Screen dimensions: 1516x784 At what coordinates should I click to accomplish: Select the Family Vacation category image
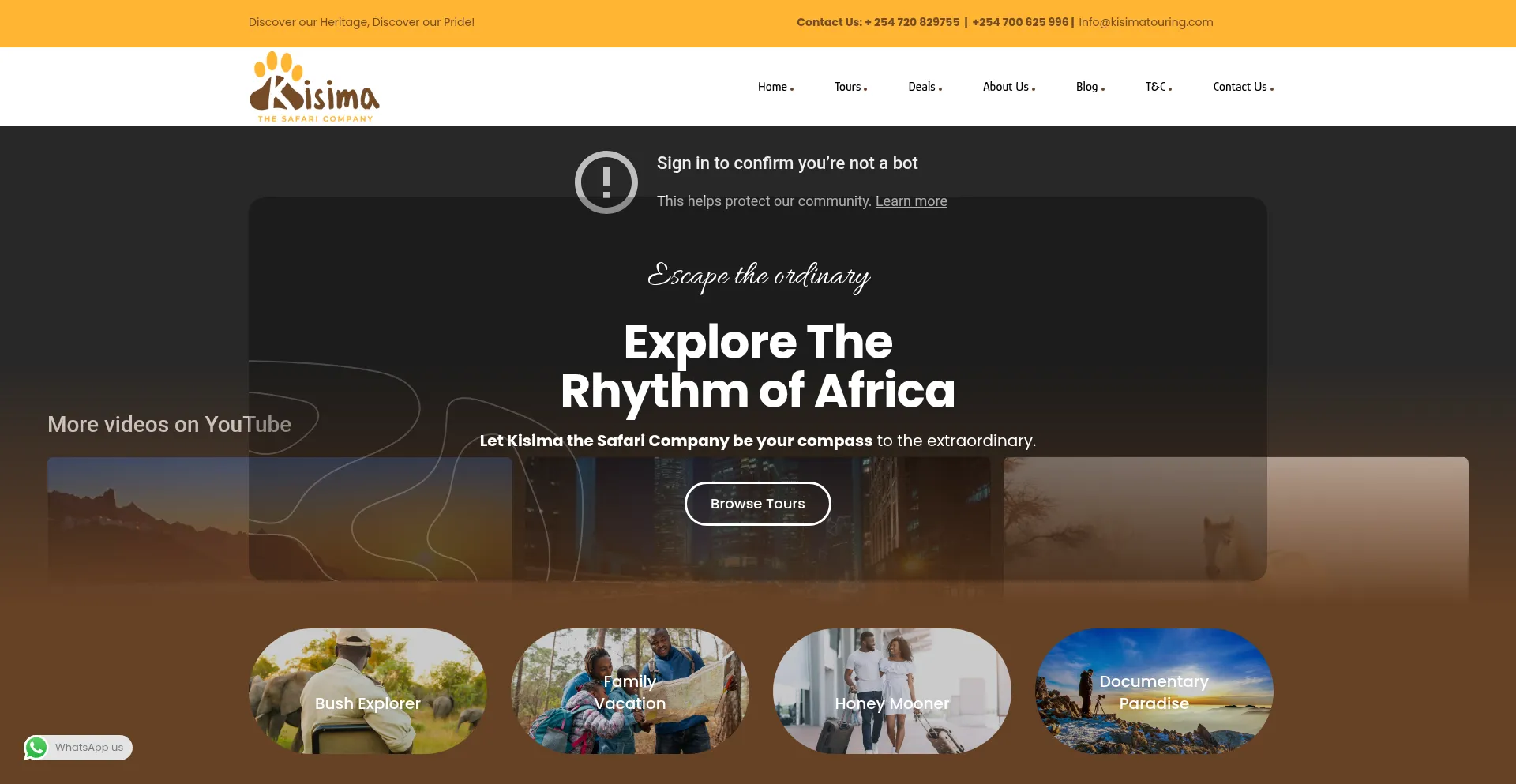[630, 691]
